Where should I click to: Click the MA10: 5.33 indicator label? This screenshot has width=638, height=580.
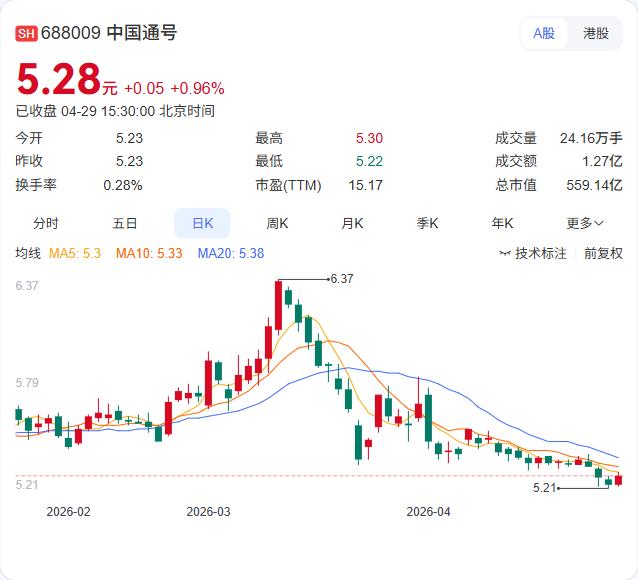click(x=149, y=253)
